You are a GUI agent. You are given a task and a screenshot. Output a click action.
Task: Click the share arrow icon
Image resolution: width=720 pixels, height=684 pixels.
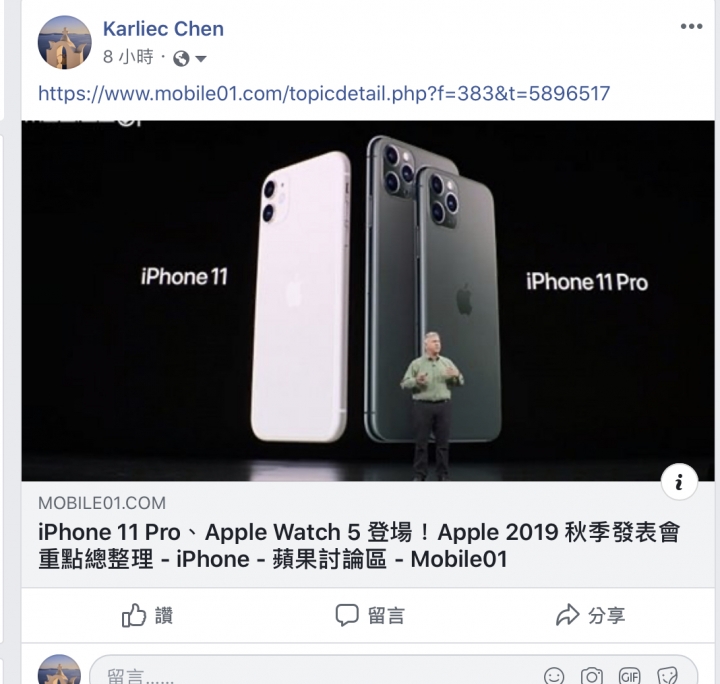pos(568,615)
